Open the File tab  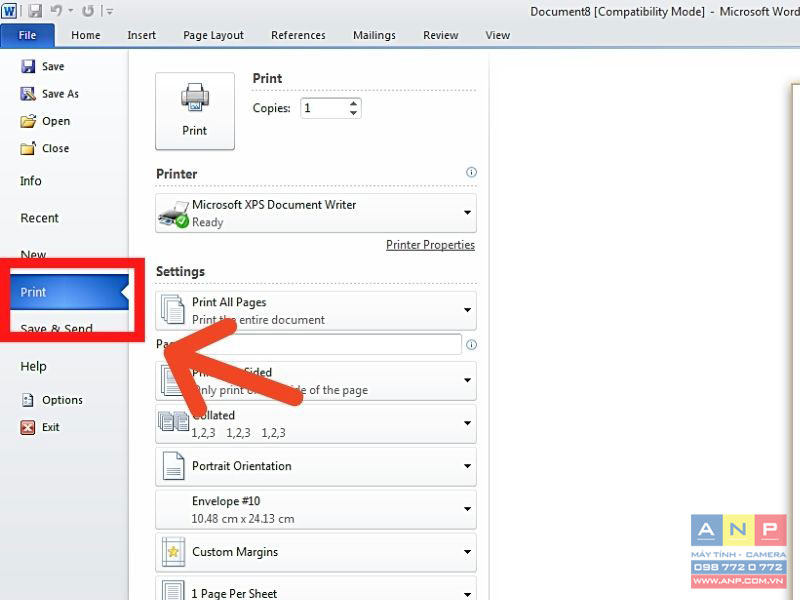(x=28, y=35)
